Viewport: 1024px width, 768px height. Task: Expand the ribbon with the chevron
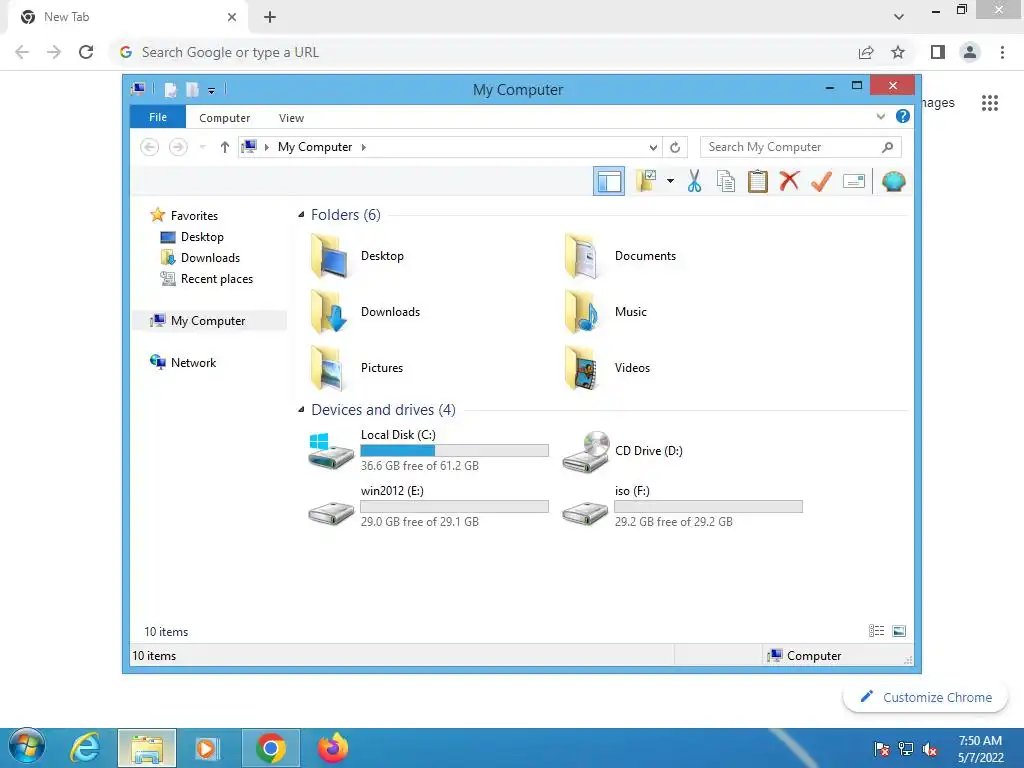pos(881,116)
